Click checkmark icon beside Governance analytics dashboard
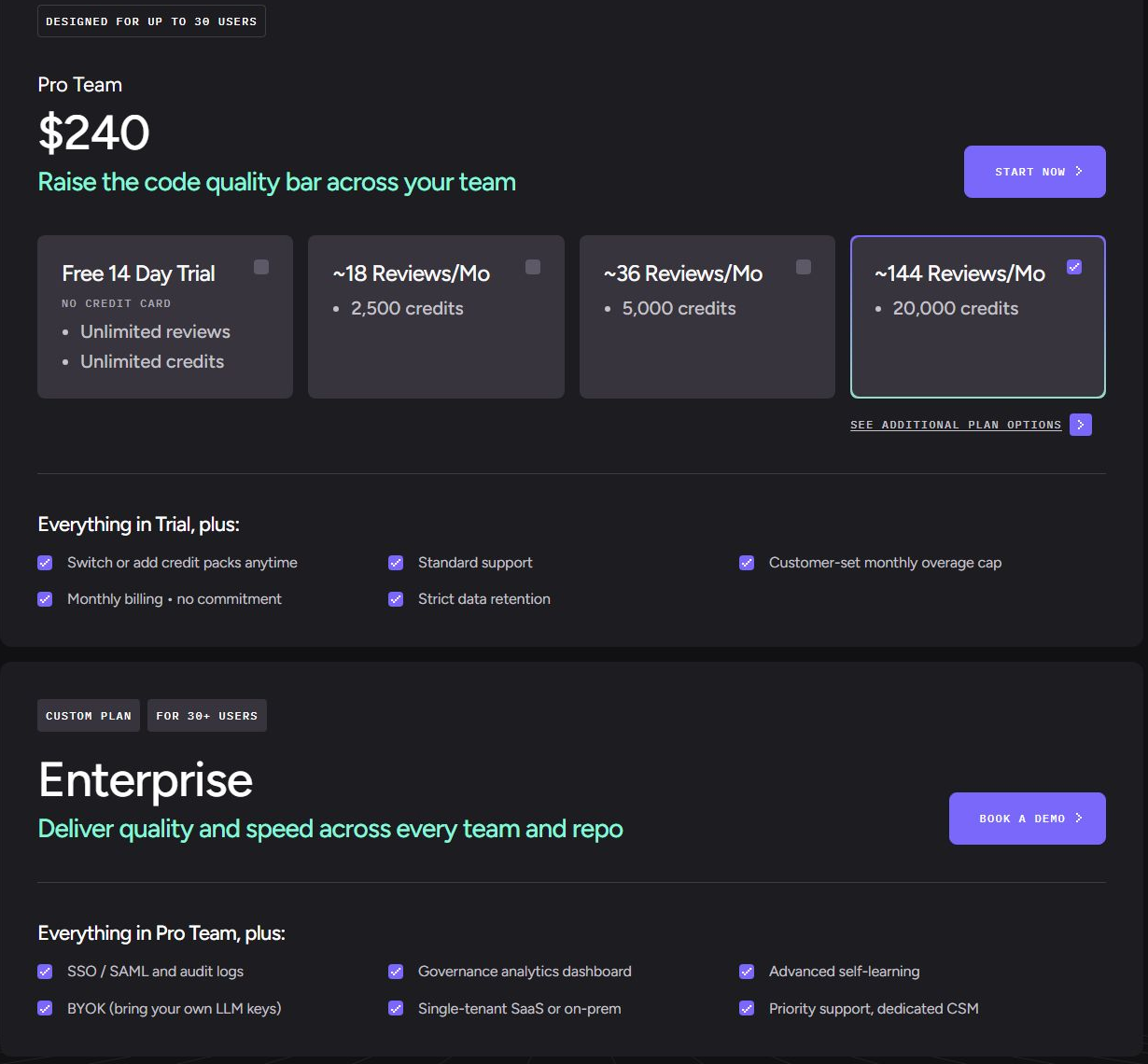The width and height of the screenshot is (1148, 1064). (396, 972)
